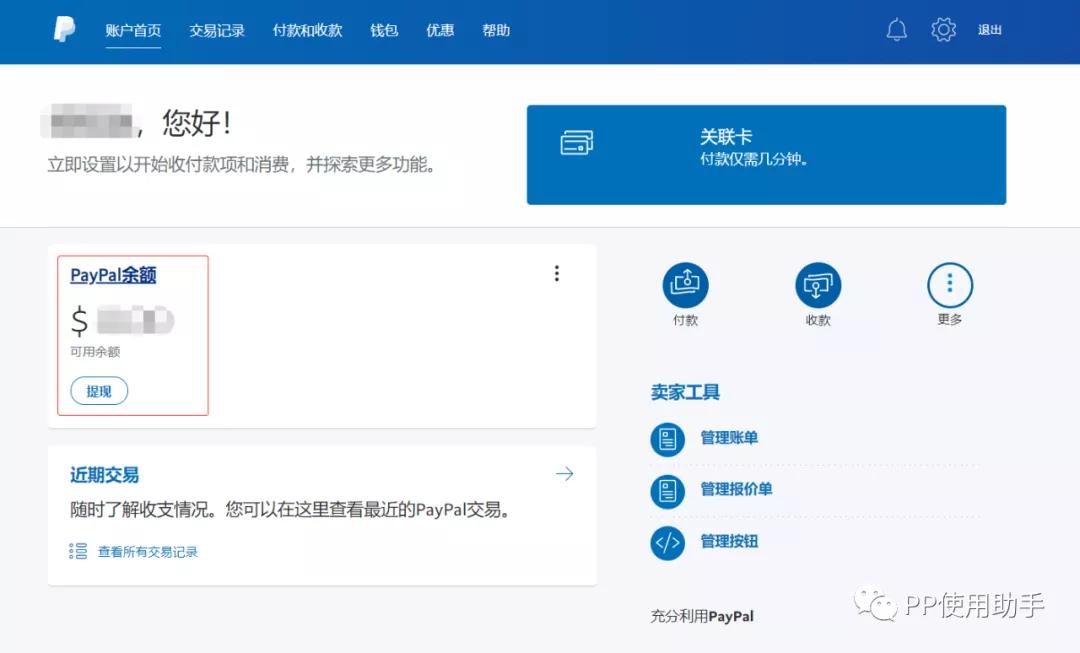1080x653 pixels.
Task: Click the PayPal余额 heading link
Action: (x=113, y=274)
